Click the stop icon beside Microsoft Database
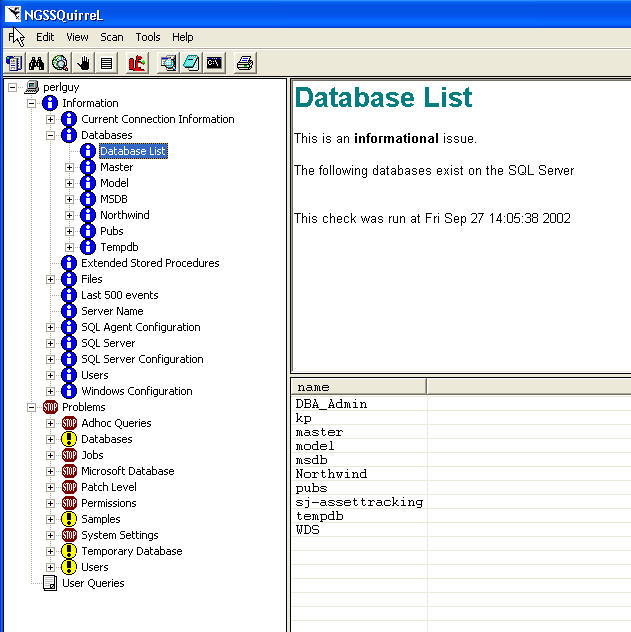631x632 pixels. [69, 471]
